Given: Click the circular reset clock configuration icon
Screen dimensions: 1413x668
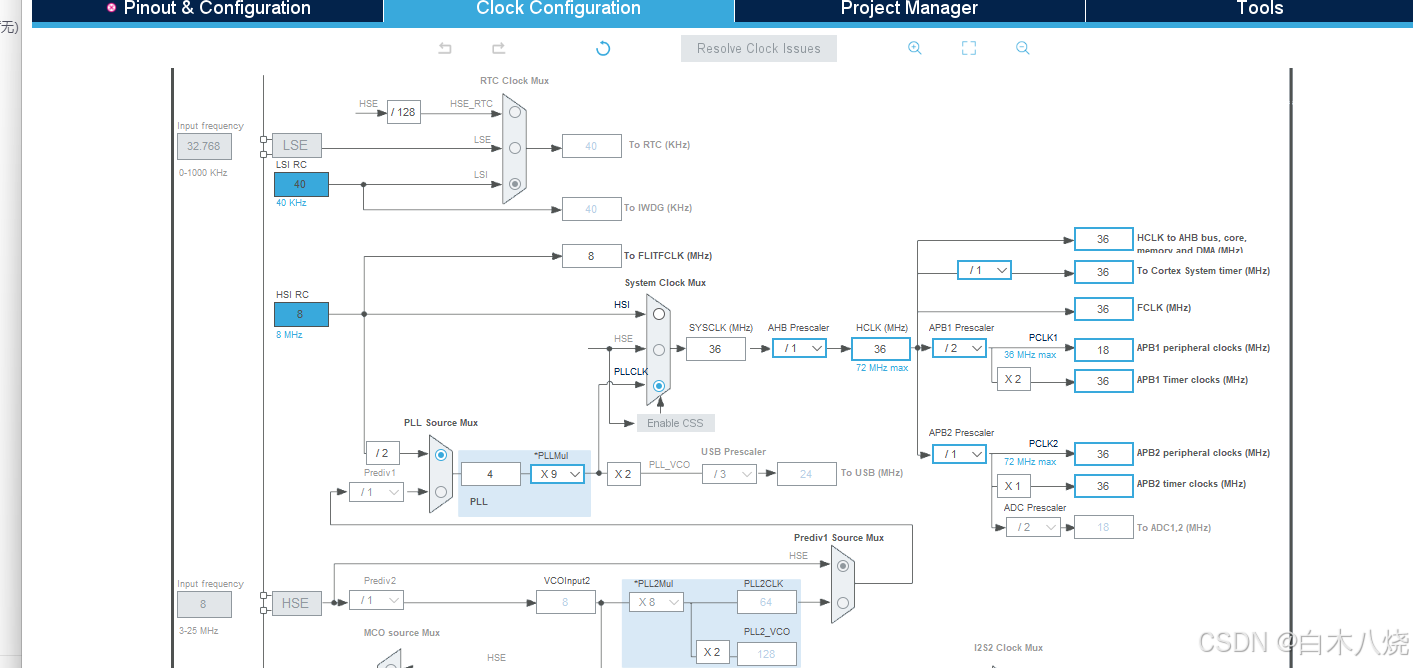Looking at the screenshot, I should click(x=603, y=48).
